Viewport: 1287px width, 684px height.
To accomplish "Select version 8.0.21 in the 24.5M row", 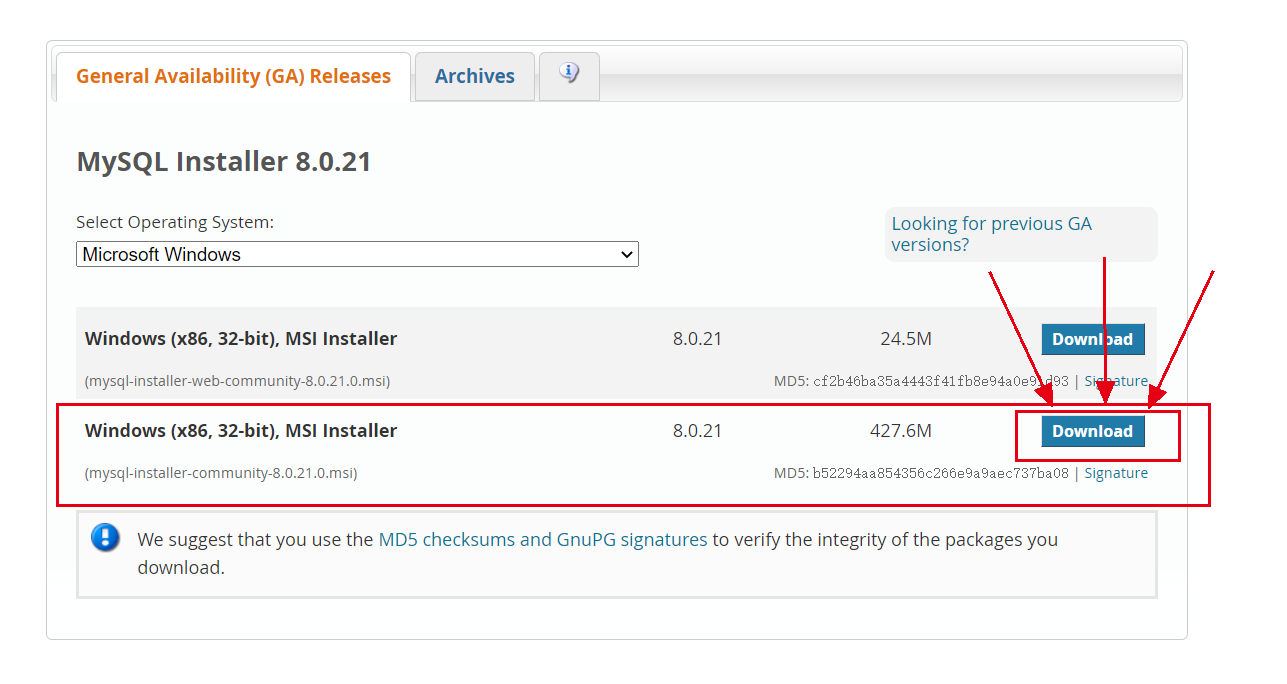I will 697,339.
